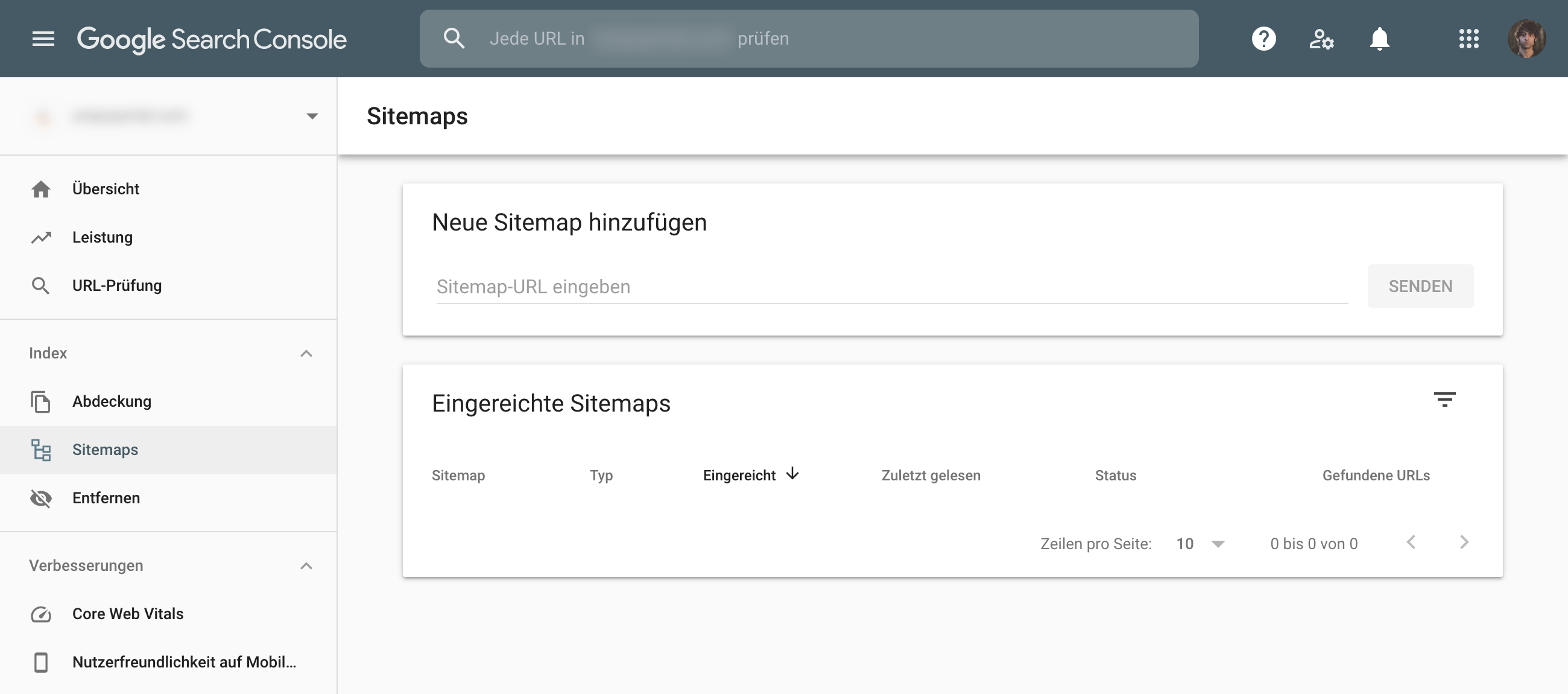Screen dimensions: 1568x694
Task: Go to next page of sitemaps table
Action: tap(1464, 543)
